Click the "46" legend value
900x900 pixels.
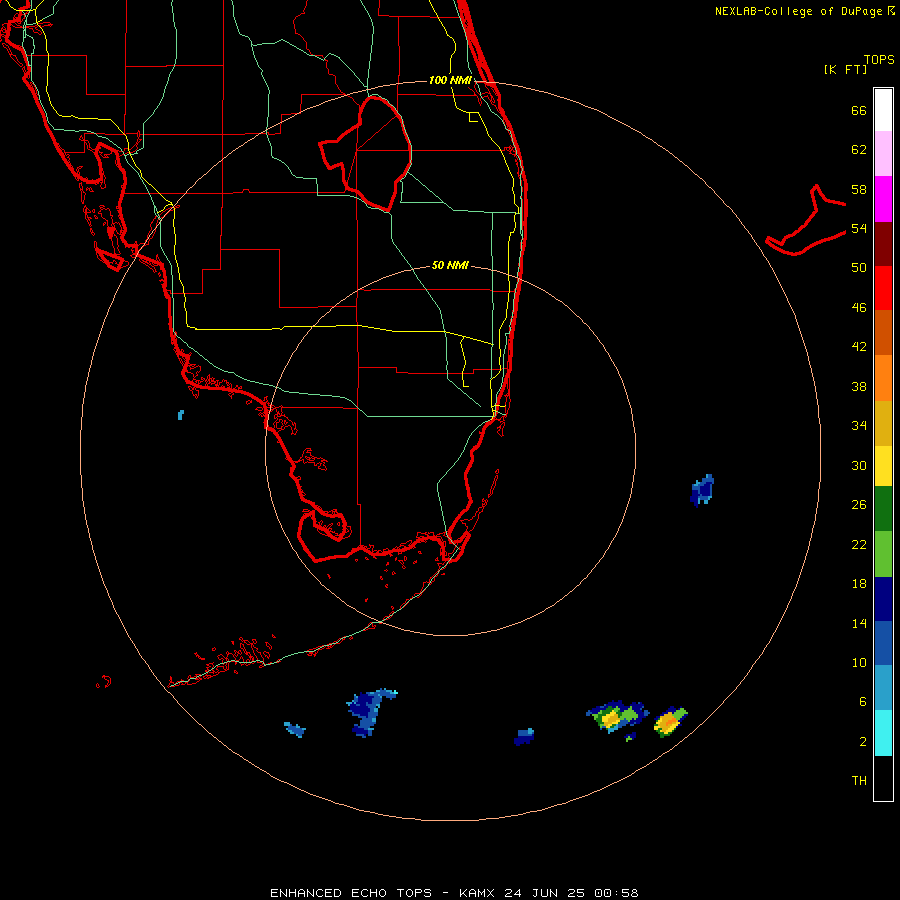pos(859,308)
